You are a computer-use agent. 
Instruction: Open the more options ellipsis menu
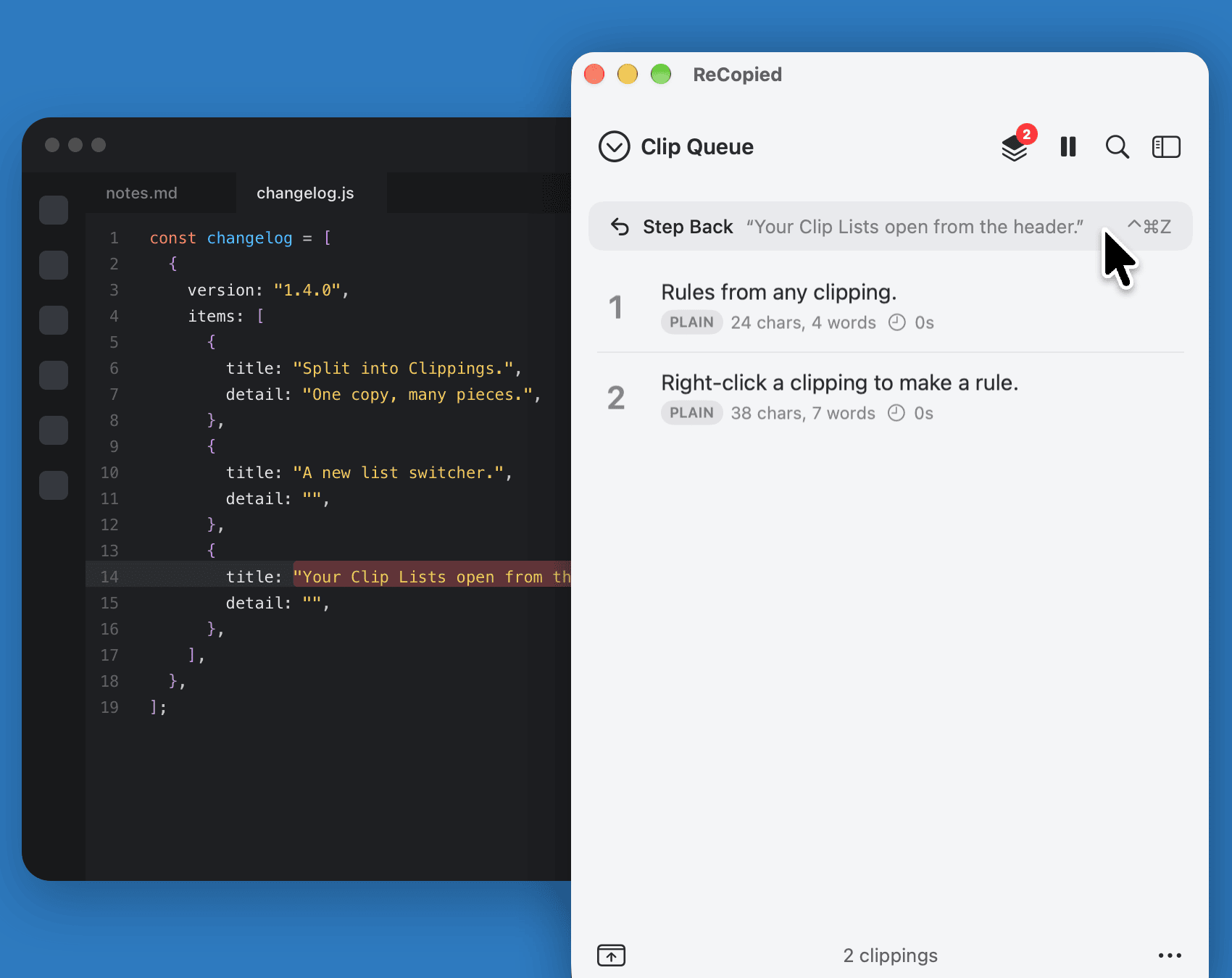[1170, 956]
